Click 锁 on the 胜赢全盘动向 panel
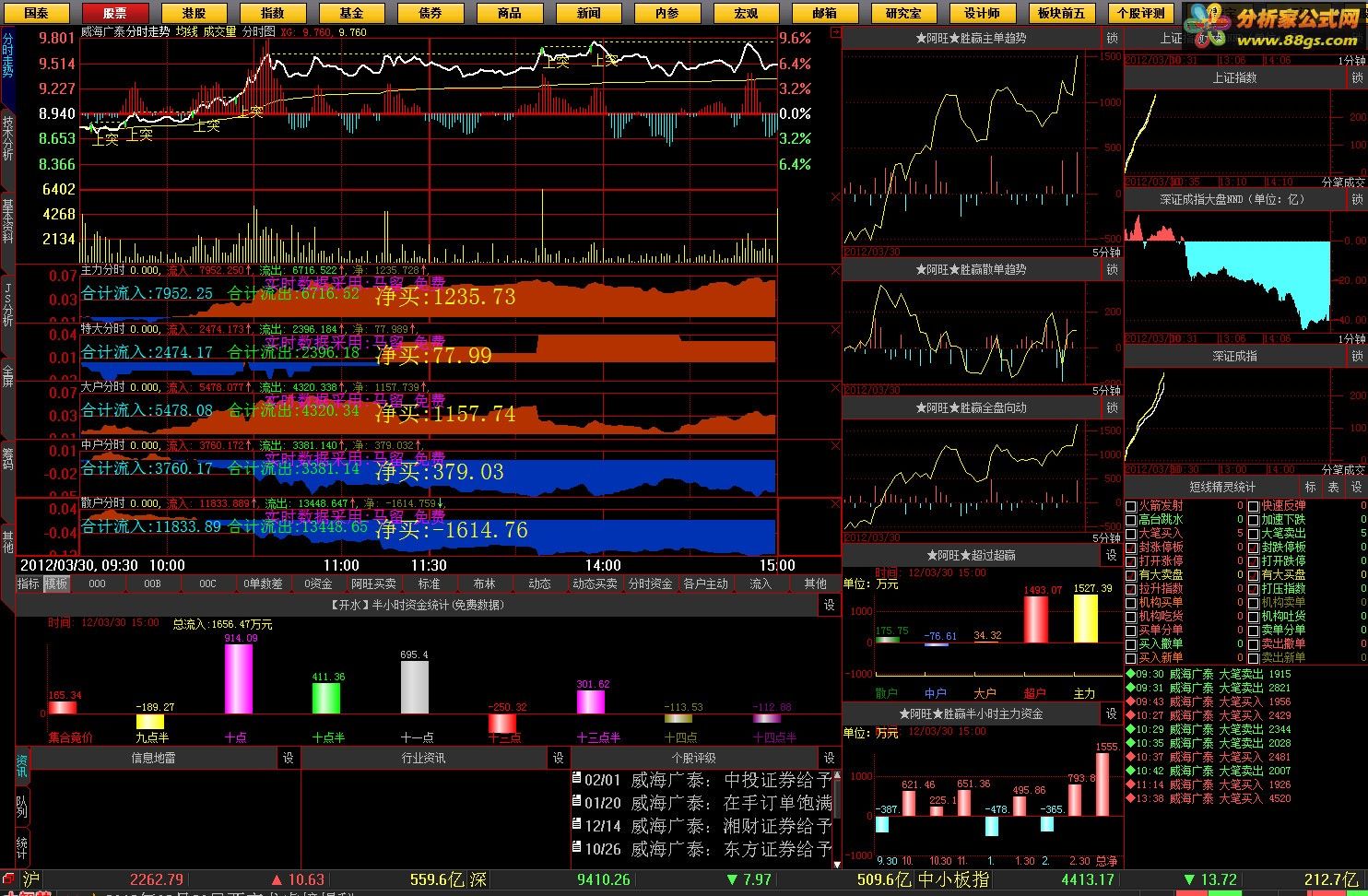Screen dimensions: 1368x896 [x=1112, y=407]
